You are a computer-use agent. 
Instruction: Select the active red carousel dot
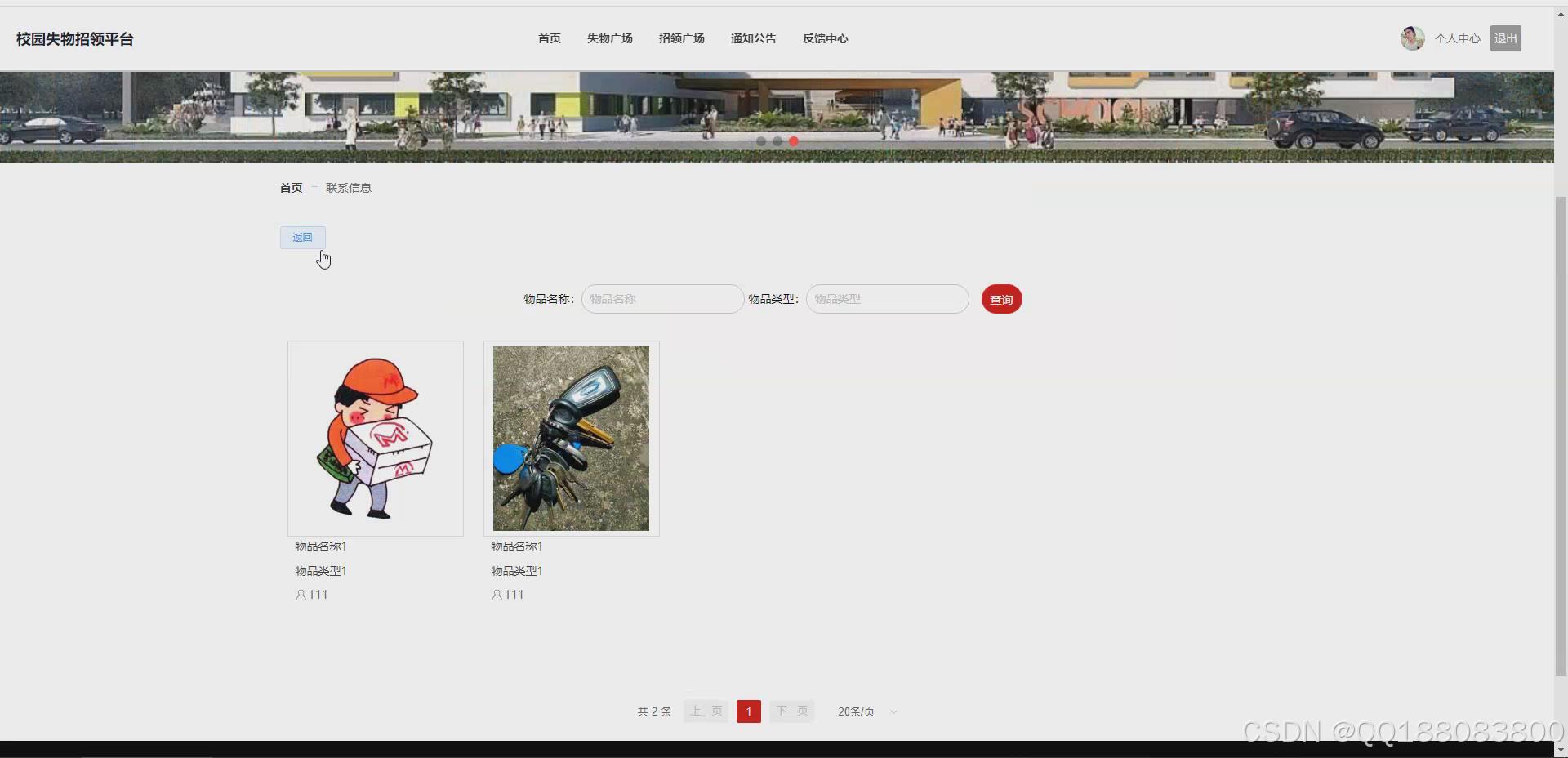[793, 141]
